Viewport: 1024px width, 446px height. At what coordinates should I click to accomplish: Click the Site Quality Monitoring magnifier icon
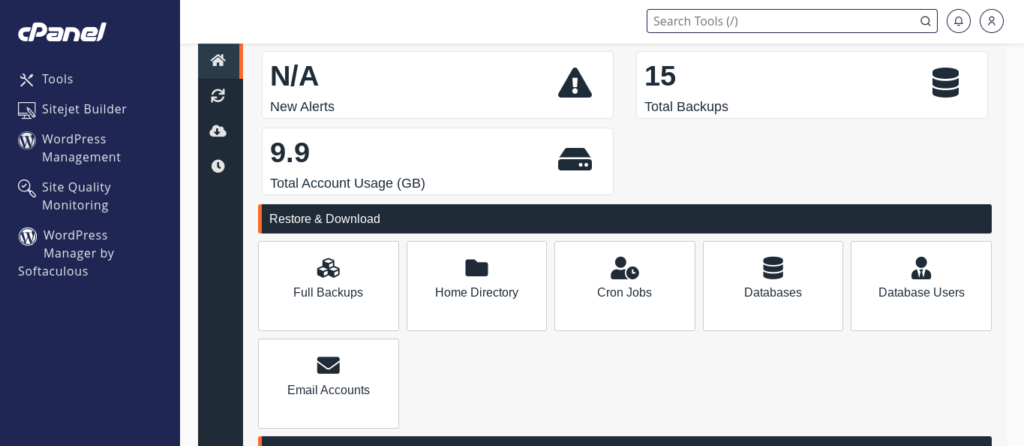coord(26,188)
